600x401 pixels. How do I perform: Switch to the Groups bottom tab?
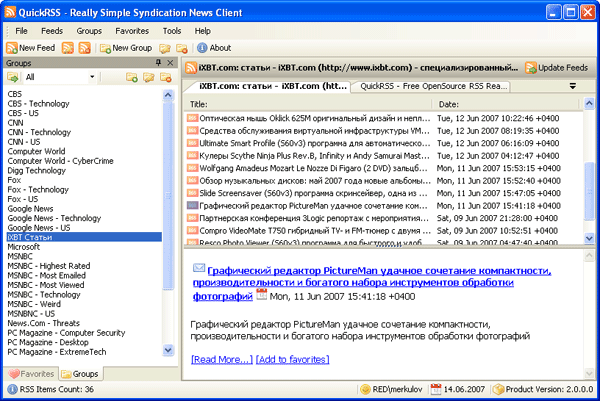click(80, 374)
